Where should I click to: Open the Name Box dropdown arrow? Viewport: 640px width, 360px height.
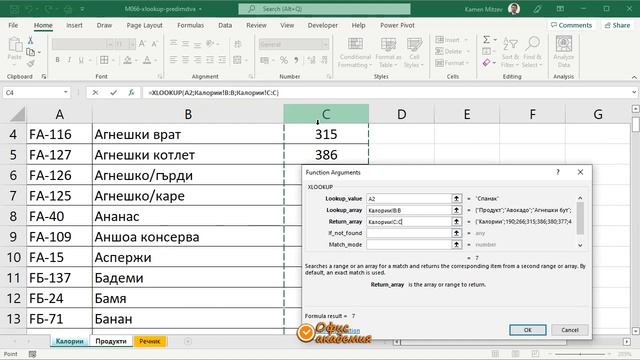(65, 93)
